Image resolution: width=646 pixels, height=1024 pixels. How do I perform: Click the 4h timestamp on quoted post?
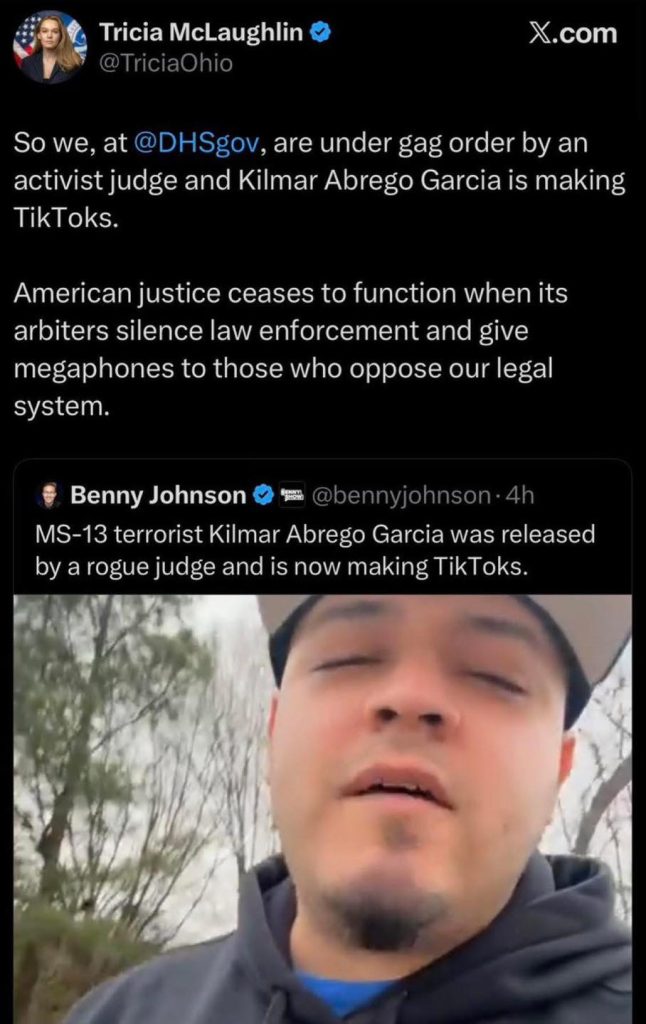tap(522, 495)
